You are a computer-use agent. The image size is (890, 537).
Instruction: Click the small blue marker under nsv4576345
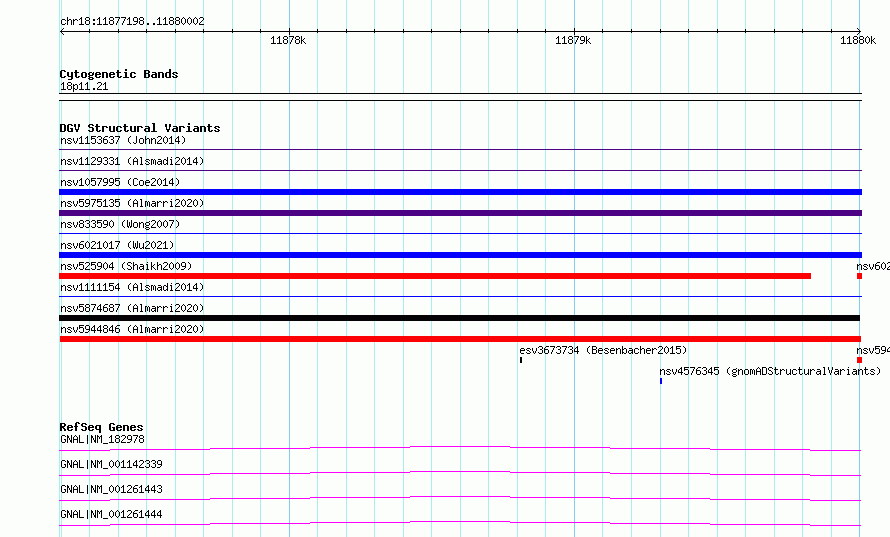click(661, 381)
